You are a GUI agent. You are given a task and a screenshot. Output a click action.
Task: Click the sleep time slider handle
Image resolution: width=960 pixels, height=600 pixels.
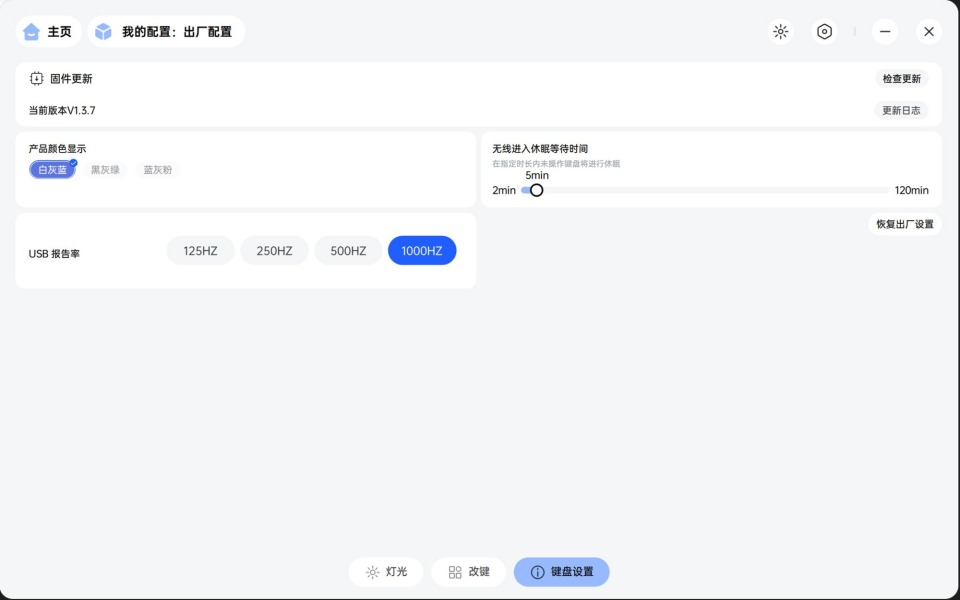536,190
